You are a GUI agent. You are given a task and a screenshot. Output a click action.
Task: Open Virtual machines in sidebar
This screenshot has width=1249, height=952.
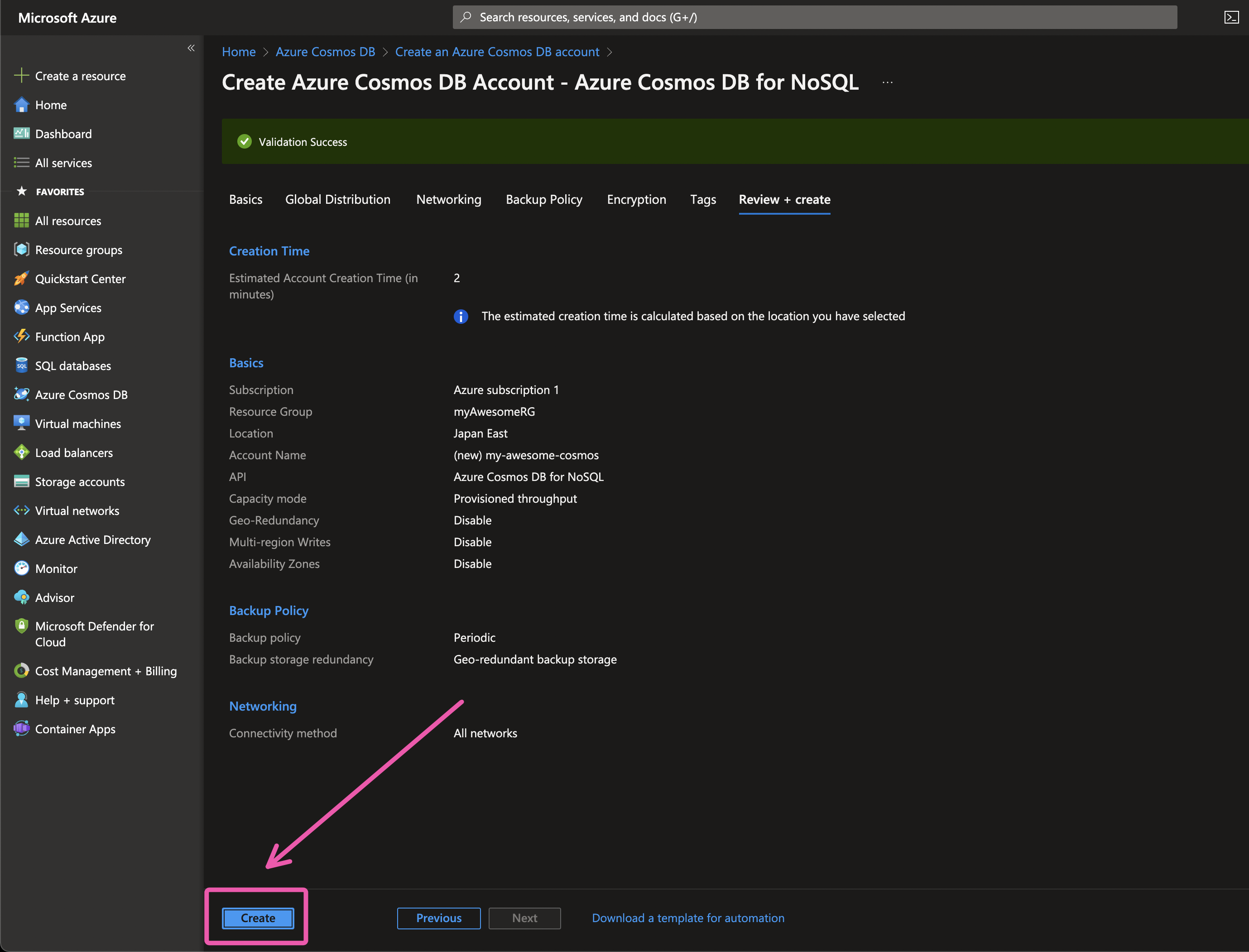click(77, 424)
